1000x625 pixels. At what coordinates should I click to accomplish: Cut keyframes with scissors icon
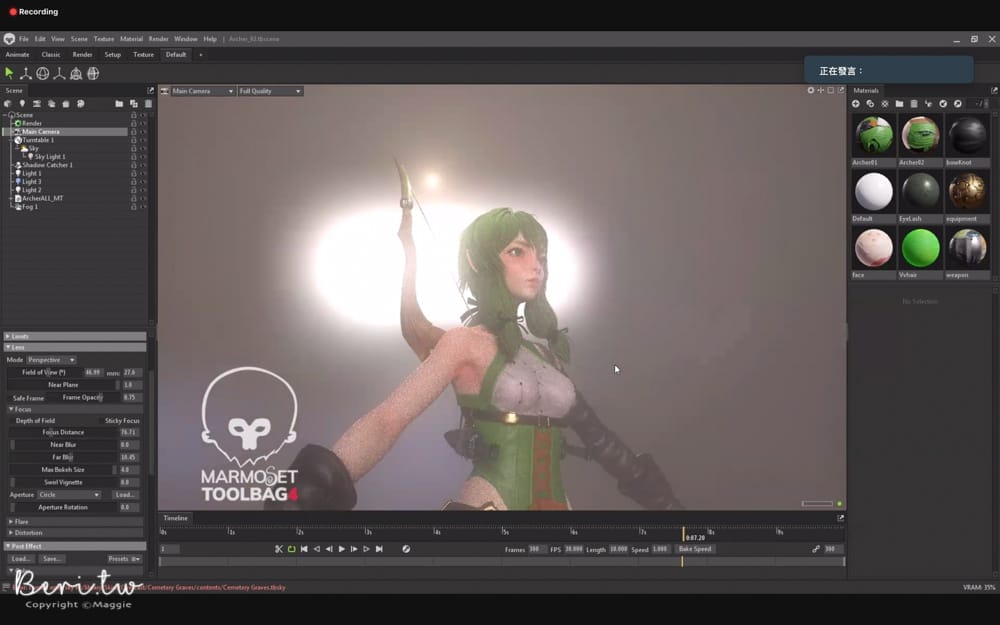(279, 549)
